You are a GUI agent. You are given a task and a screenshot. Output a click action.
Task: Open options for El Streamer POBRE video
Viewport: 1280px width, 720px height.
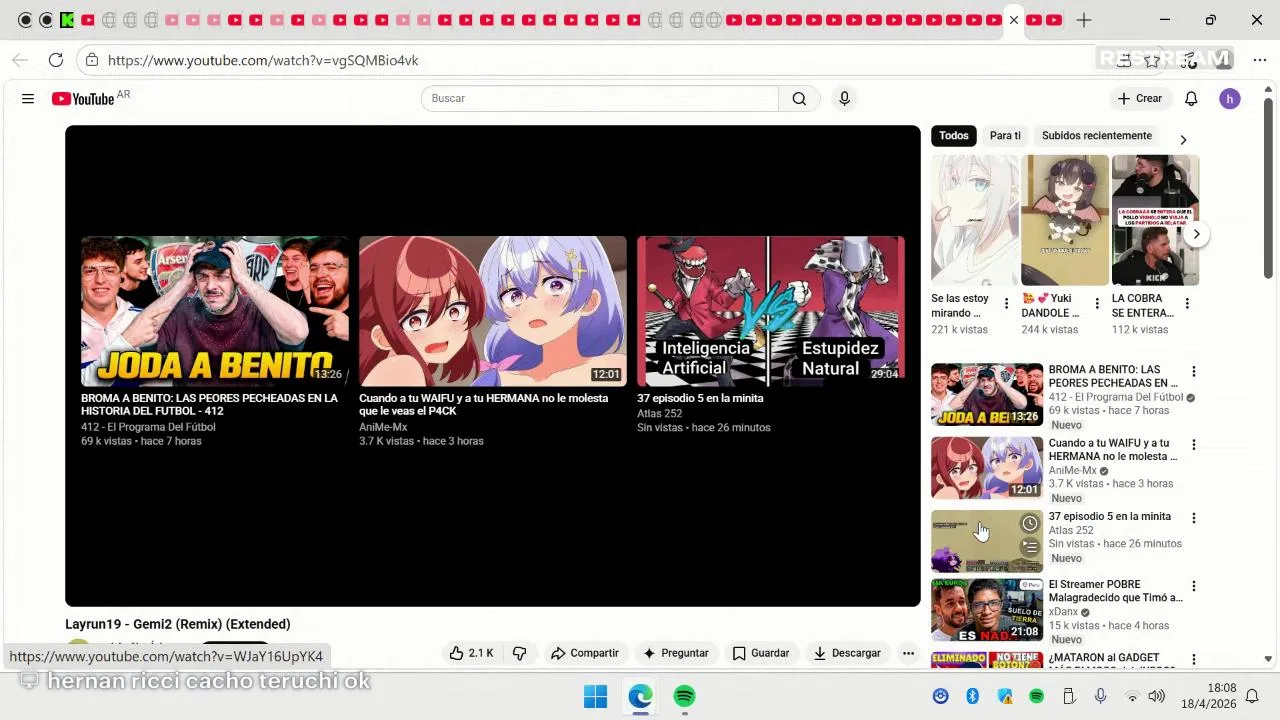(x=1193, y=586)
